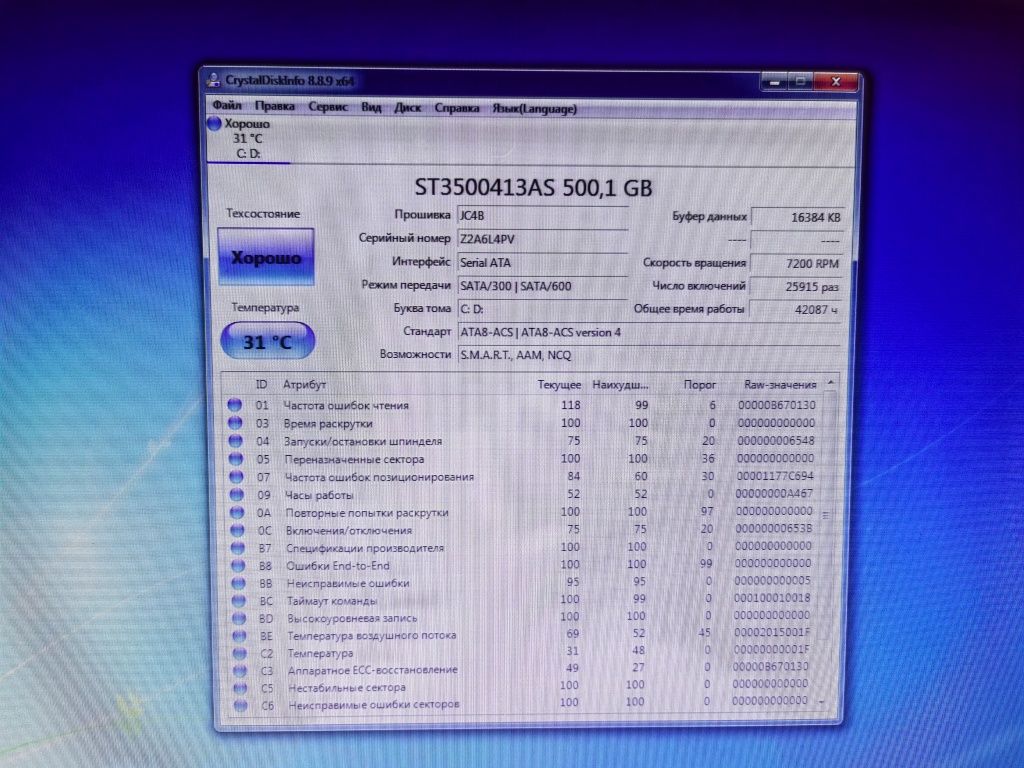This screenshot has height=768, width=1024.
Task: Click status icon of attribute 07 row
Action: point(236,477)
